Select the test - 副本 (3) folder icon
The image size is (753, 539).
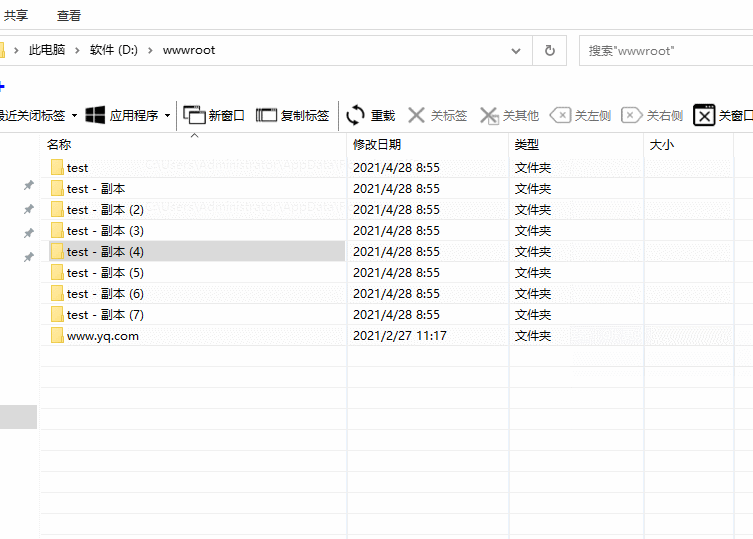click(x=57, y=231)
